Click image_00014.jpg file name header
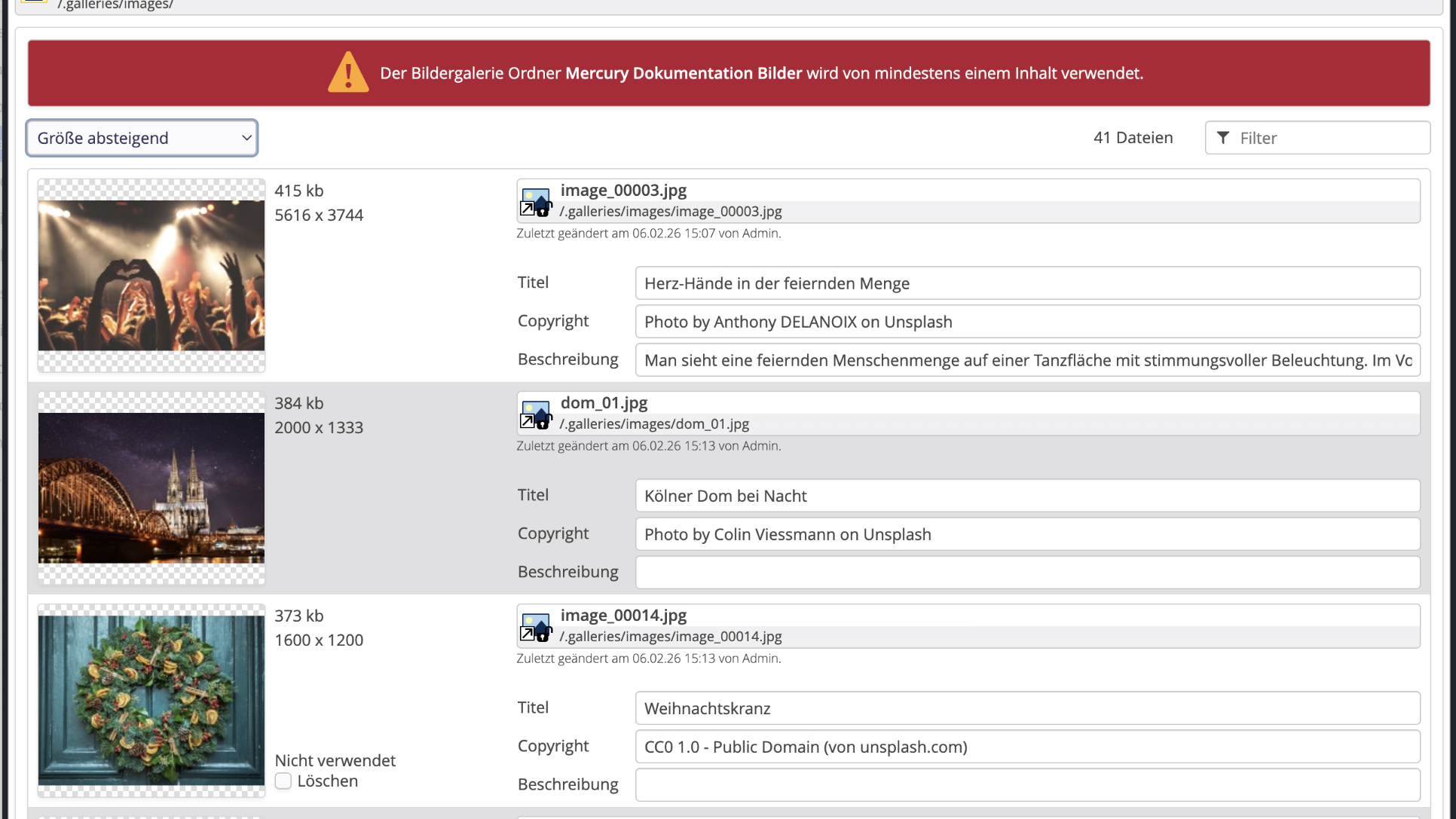 click(623, 616)
